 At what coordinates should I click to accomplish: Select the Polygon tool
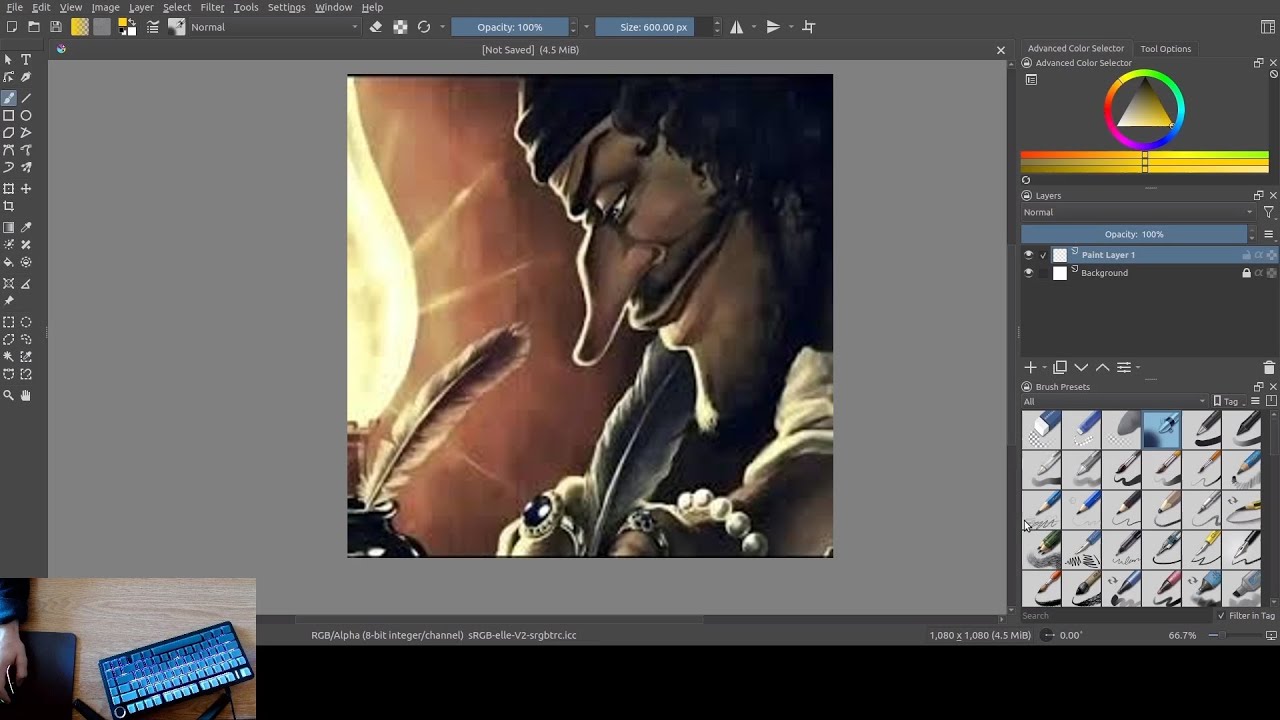point(9,133)
